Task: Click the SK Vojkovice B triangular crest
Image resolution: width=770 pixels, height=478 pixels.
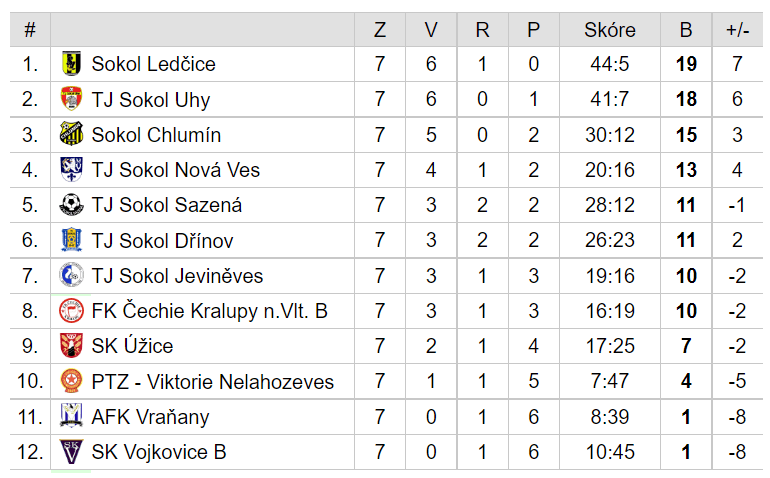Action: [71, 451]
